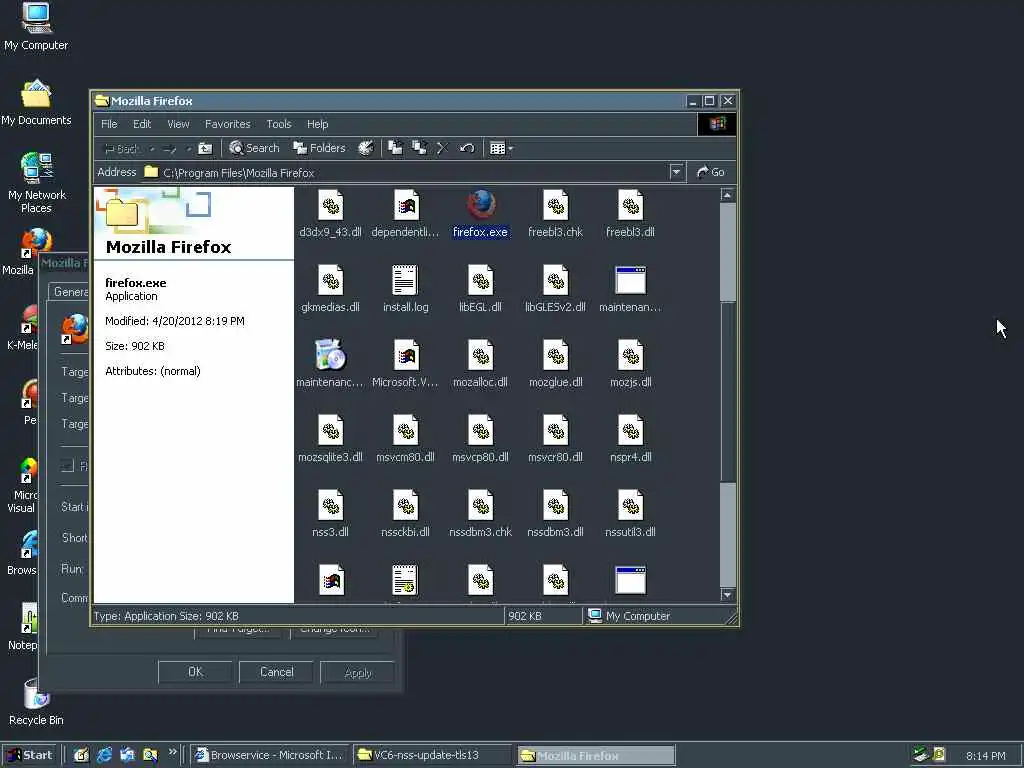Select the nss3.dll file
The width and height of the screenshot is (1024, 768).
pos(330,515)
